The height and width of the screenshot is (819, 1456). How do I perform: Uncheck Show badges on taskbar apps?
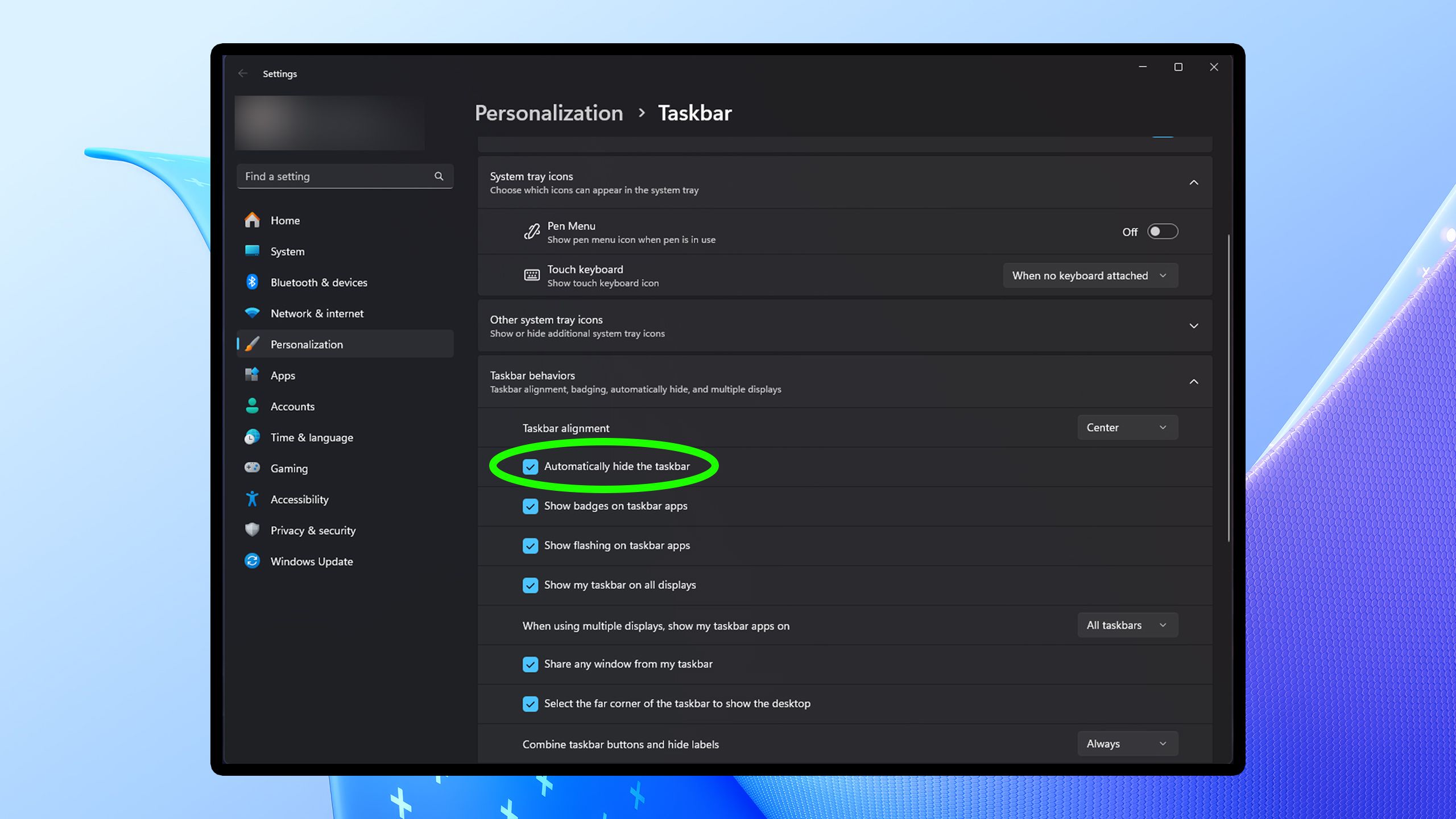(530, 506)
